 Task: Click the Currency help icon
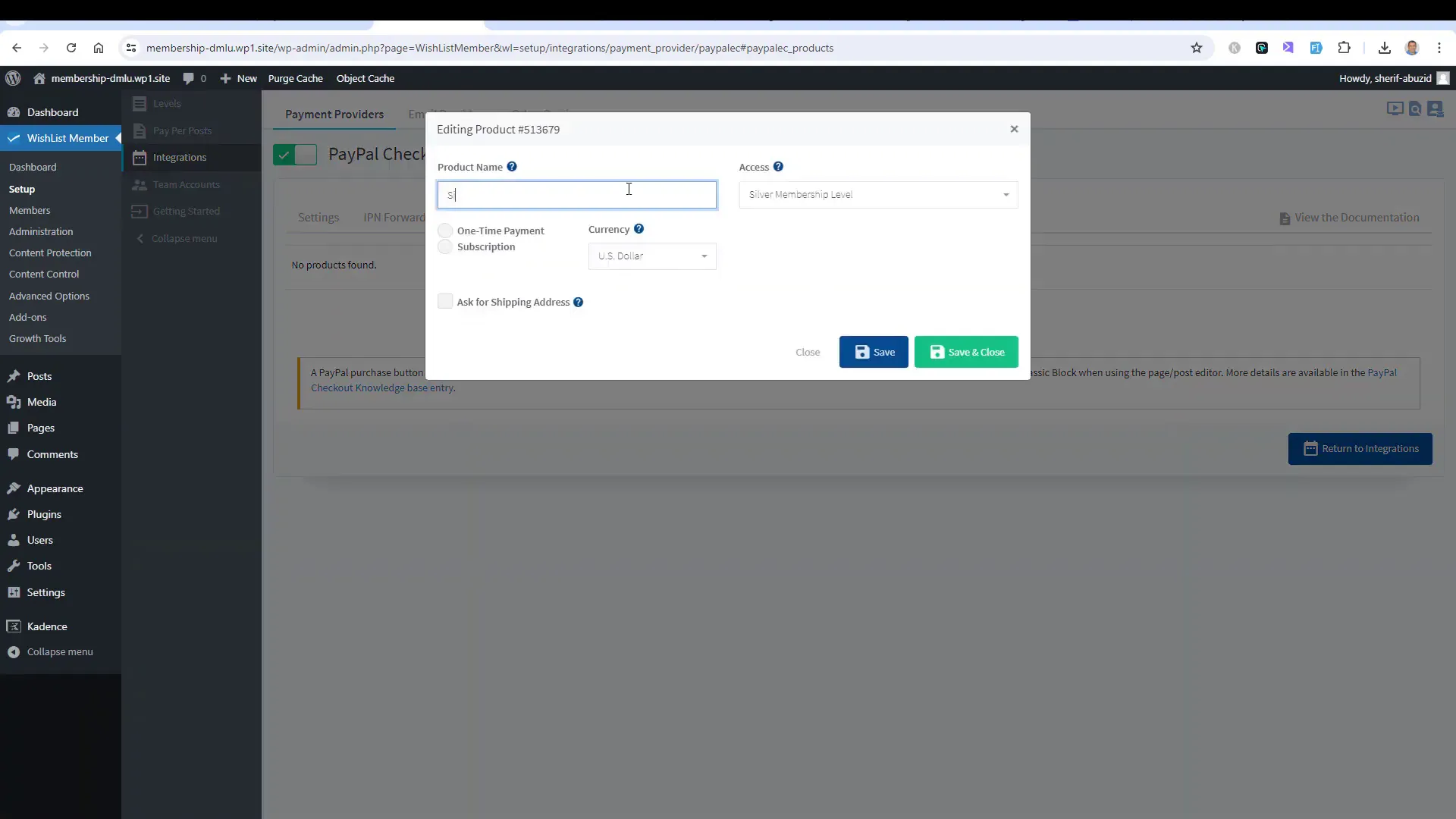pyautogui.click(x=639, y=229)
